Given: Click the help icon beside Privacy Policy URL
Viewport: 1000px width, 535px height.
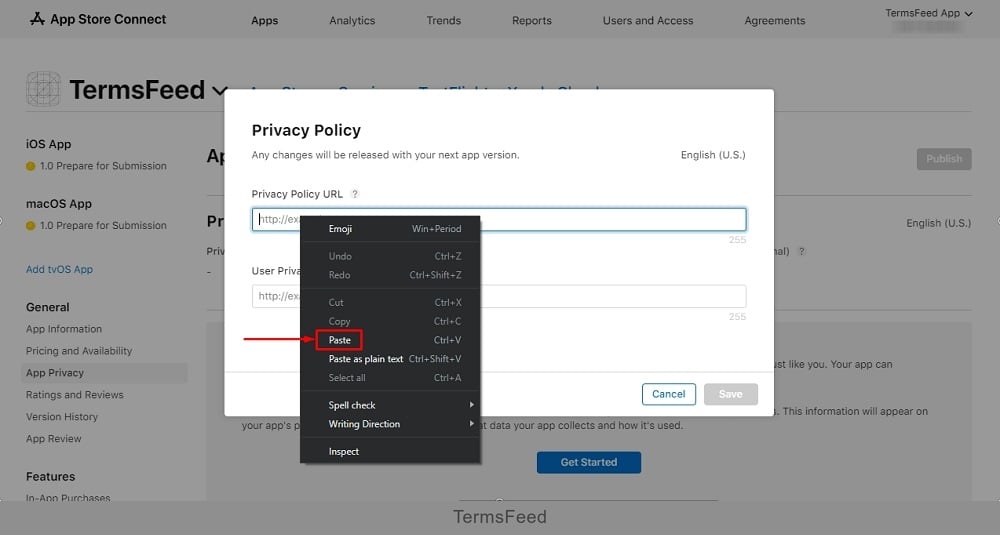Looking at the screenshot, I should click(355, 194).
